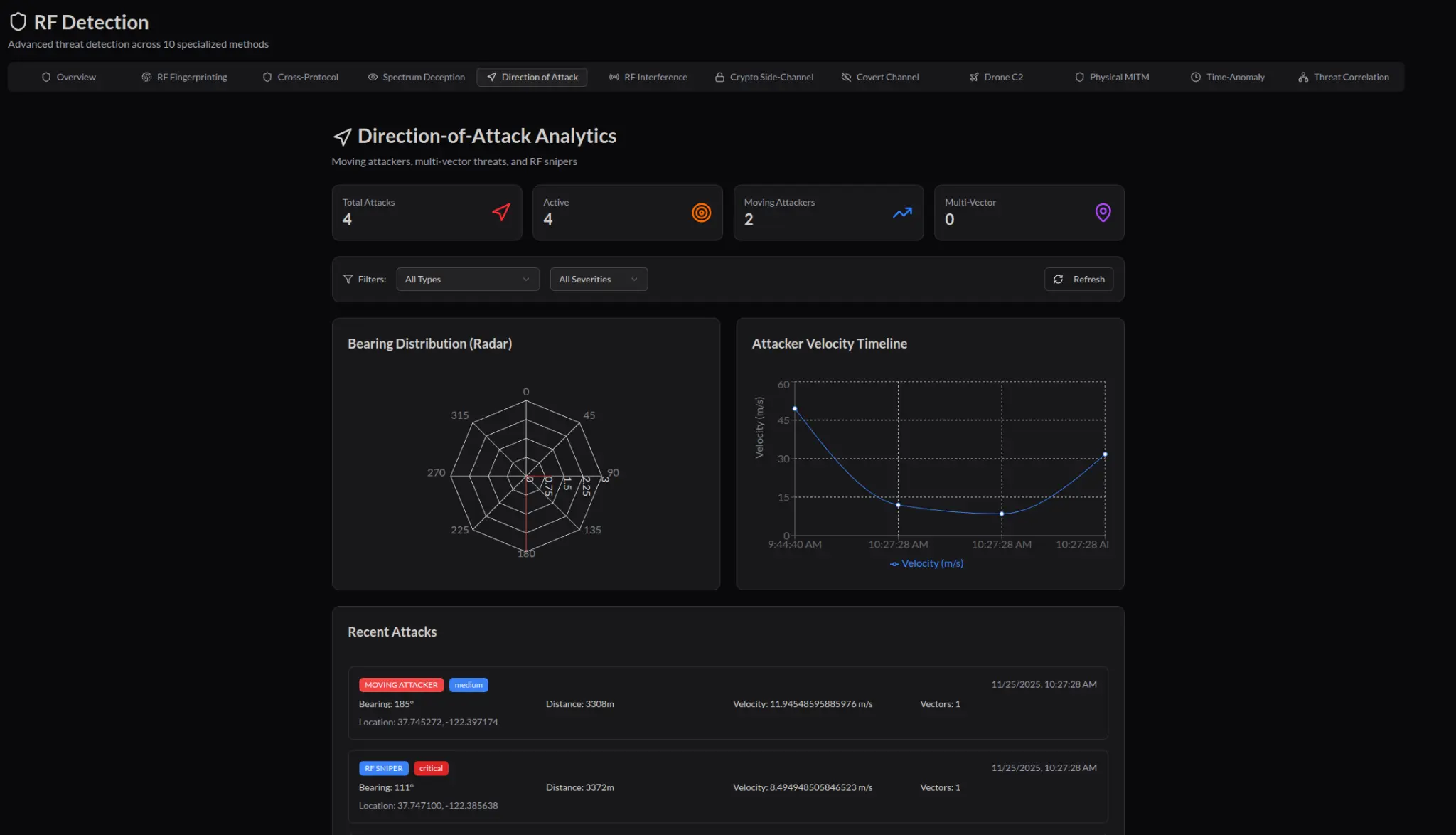
Task: Click the map pin icon on Multi-Vector card
Action: [1102, 211]
